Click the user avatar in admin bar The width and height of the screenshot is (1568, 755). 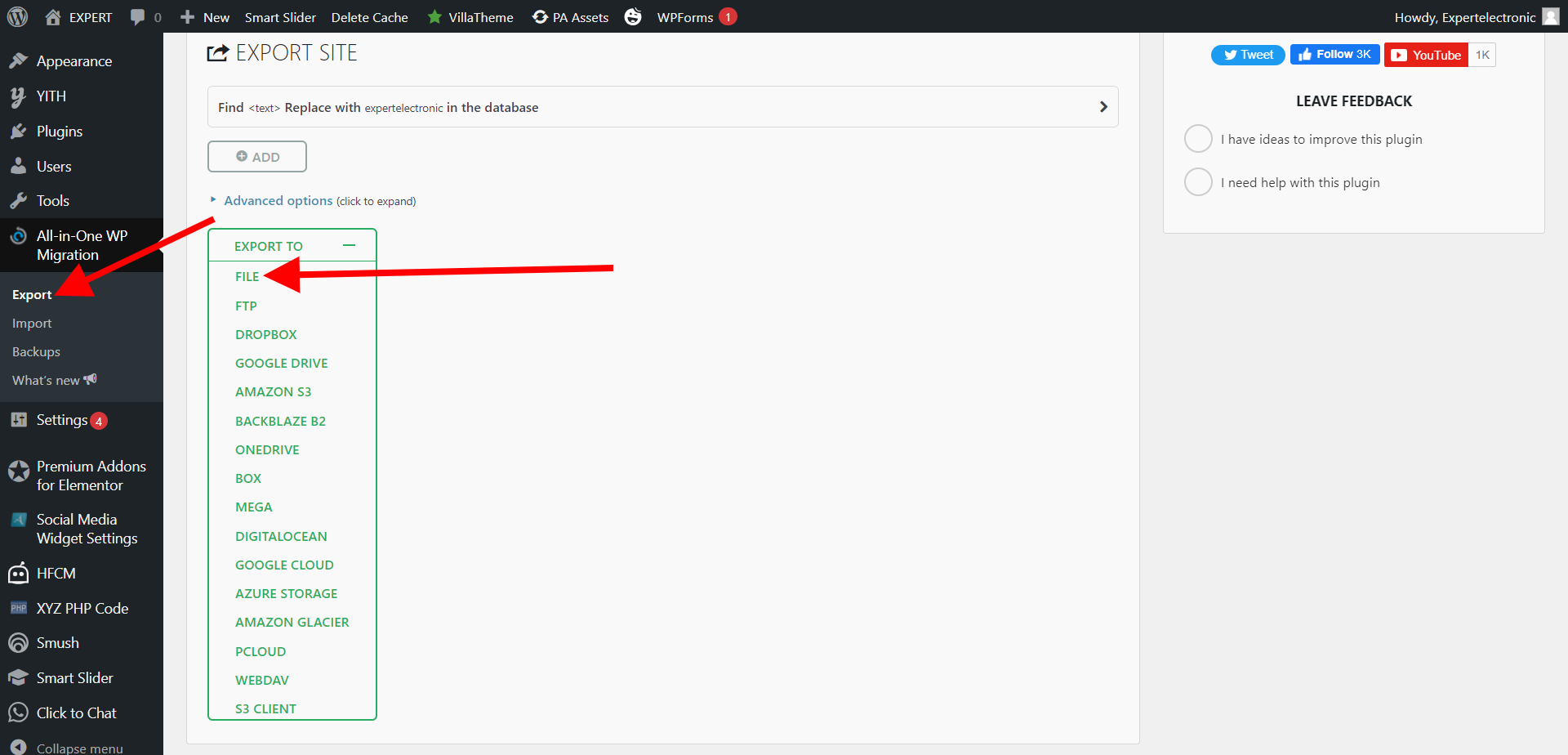coord(1550,17)
